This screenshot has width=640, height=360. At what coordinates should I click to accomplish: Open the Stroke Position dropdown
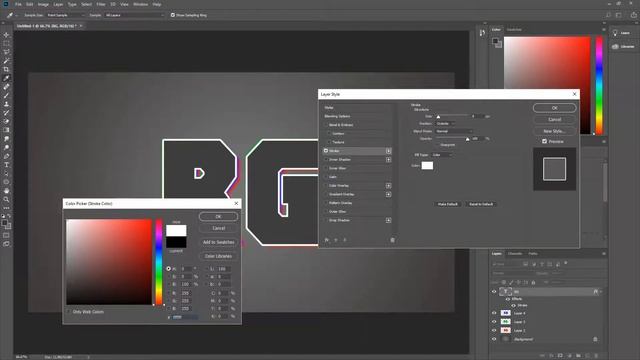[445, 124]
